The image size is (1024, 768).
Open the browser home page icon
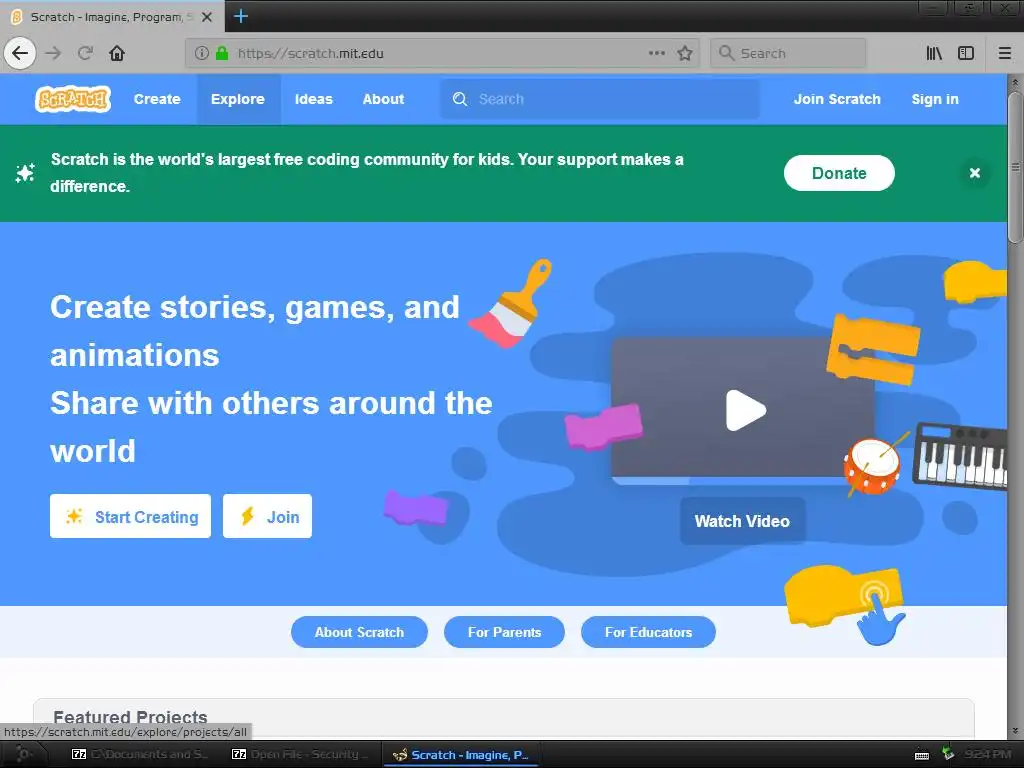[117, 53]
